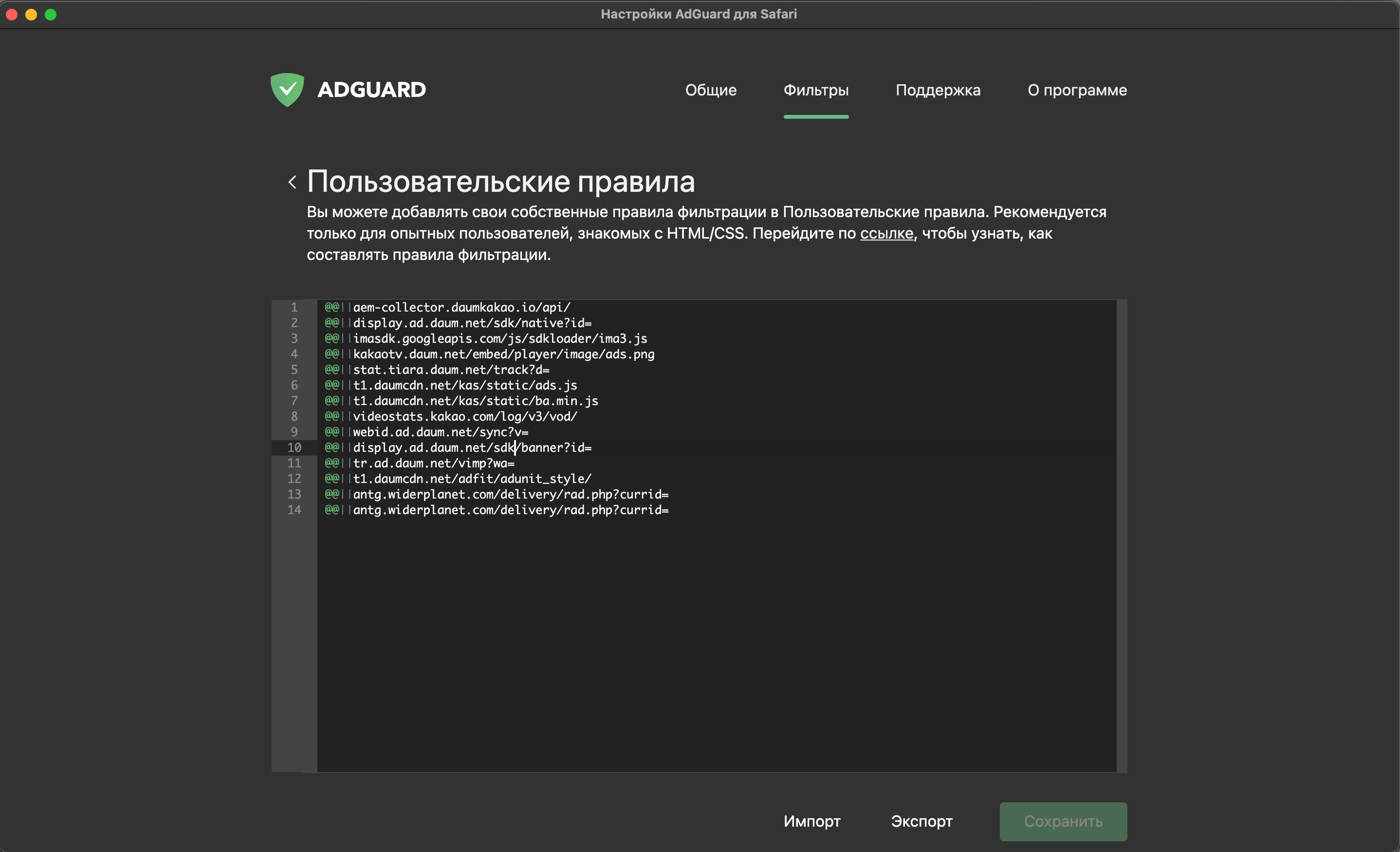Click the green fullscreen window button
The image size is (1400, 852).
[51, 14]
